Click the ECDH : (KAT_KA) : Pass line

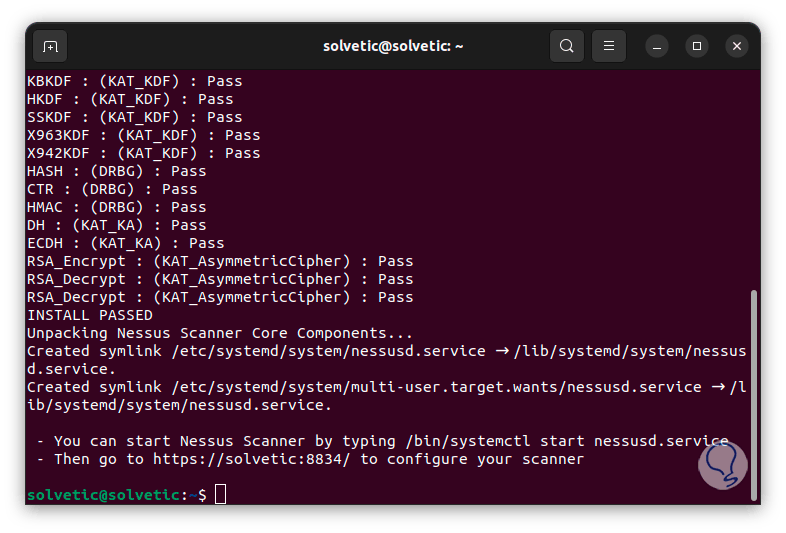pos(125,243)
